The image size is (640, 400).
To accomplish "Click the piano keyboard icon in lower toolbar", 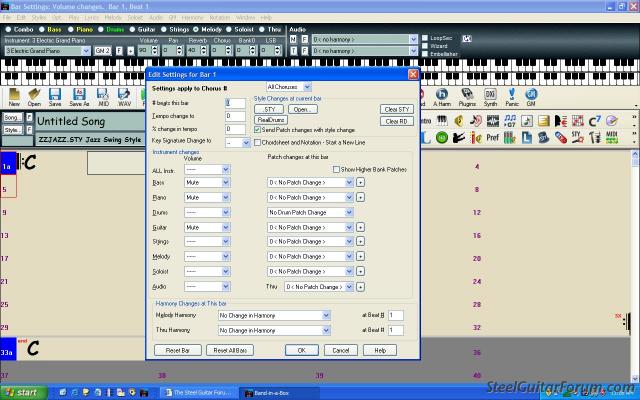I will (442, 120).
